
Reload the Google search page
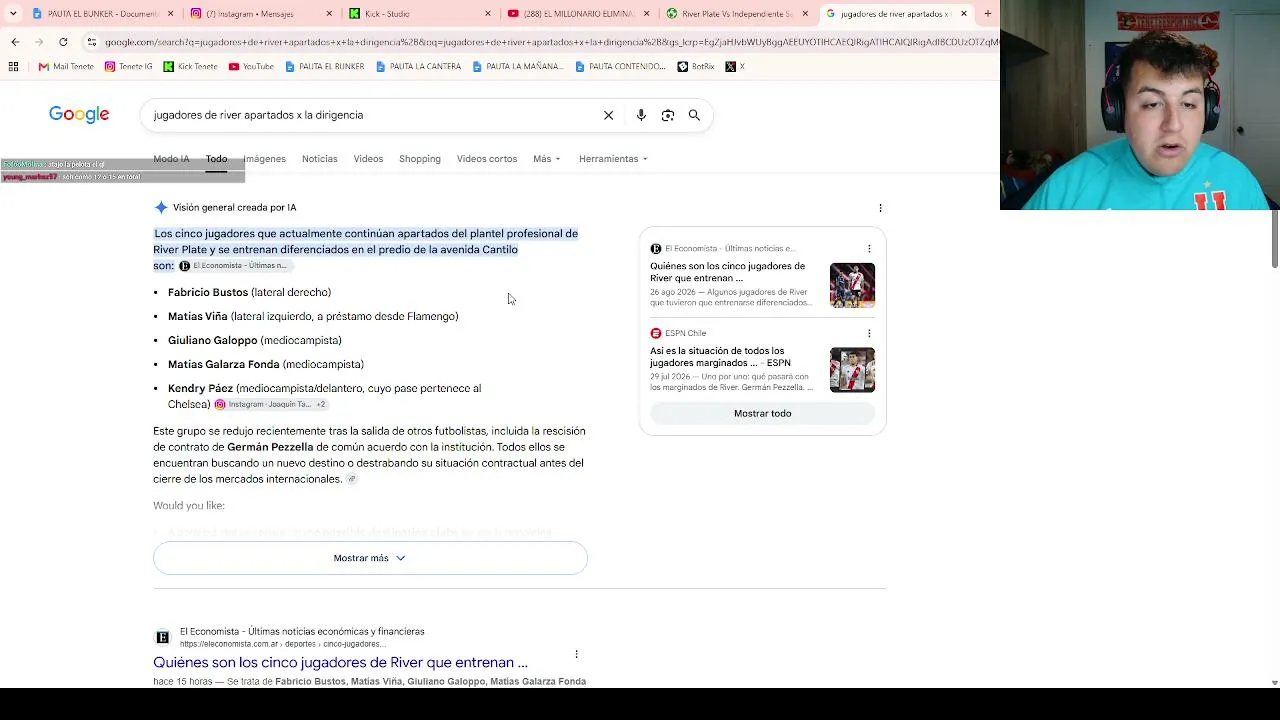pyautogui.click(x=63, y=42)
